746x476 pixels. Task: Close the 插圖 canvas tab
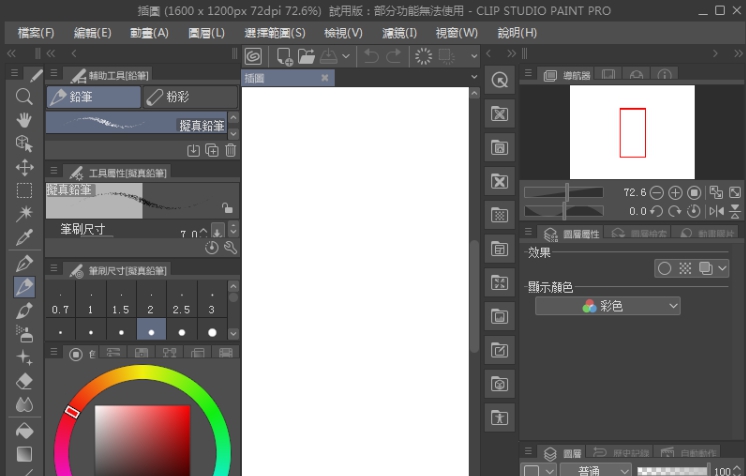(x=325, y=78)
